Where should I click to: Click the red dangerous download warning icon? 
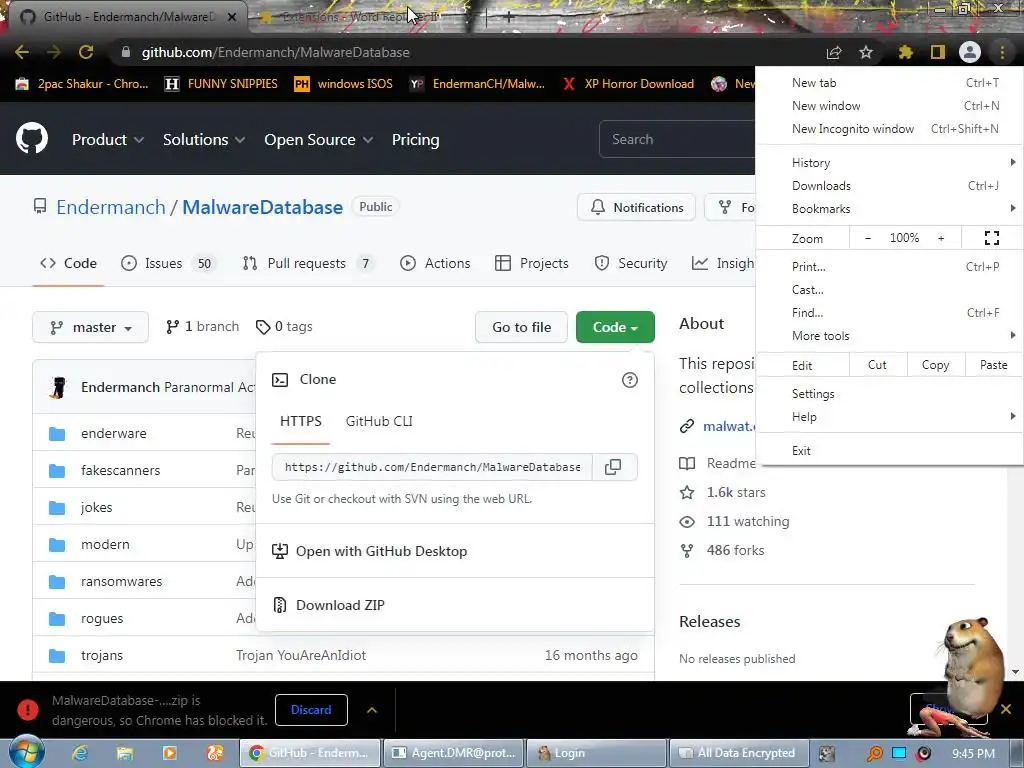tap(28, 710)
